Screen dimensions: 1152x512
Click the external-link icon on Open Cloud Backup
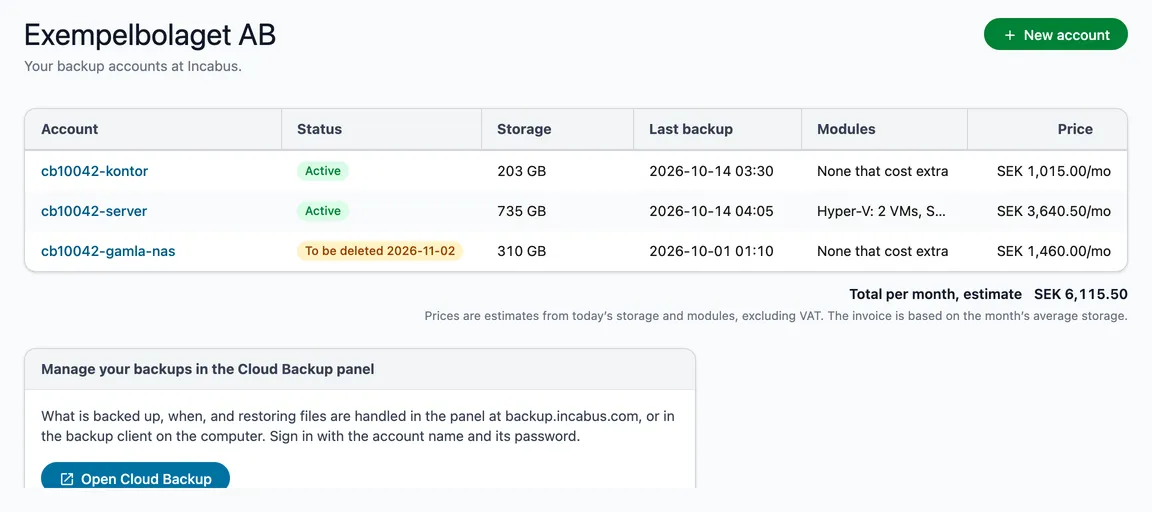67,479
